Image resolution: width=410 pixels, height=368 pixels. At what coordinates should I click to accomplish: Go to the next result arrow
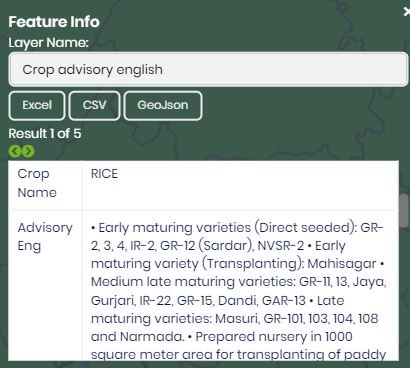pyautogui.click(x=28, y=151)
